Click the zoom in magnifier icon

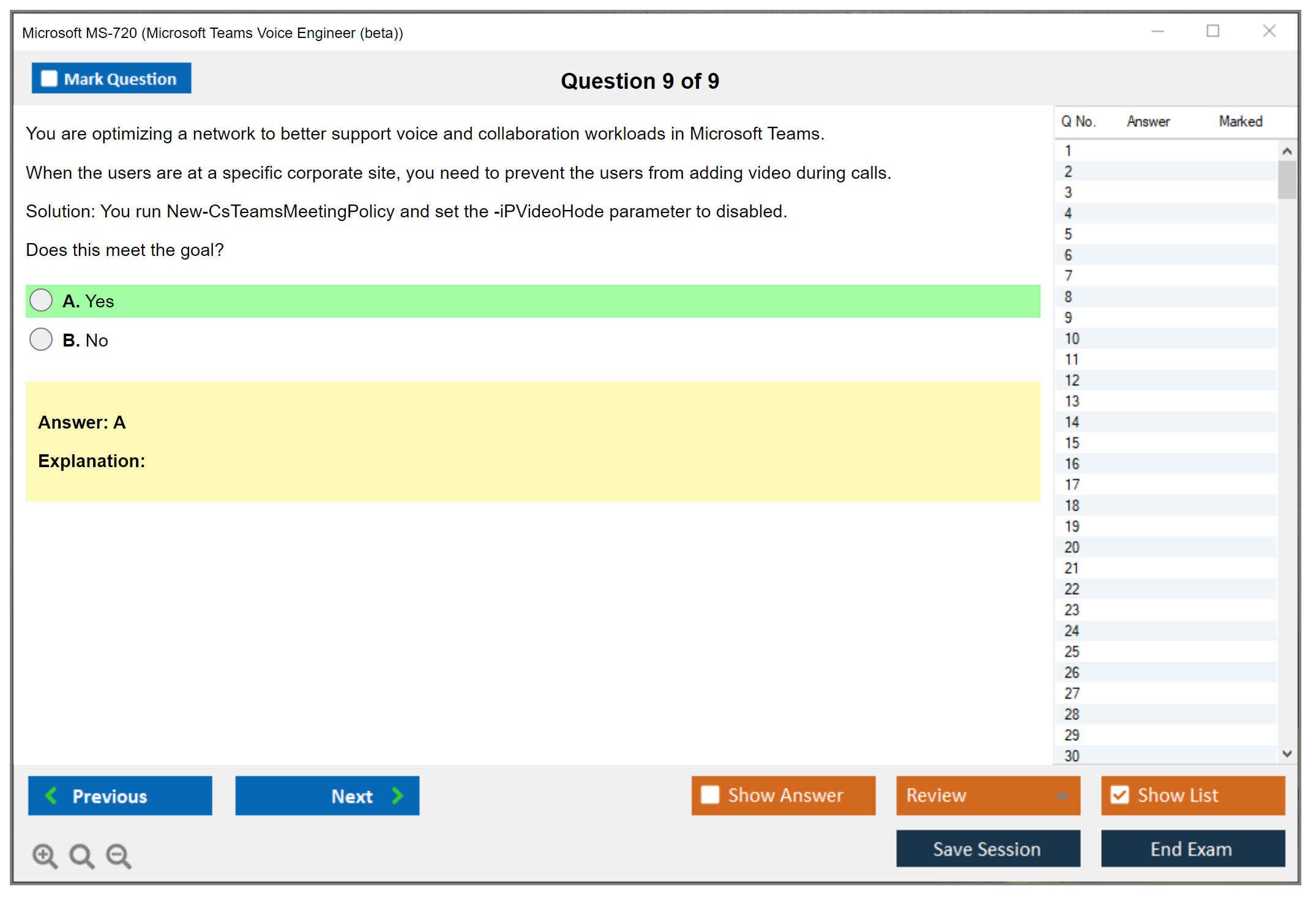pyautogui.click(x=45, y=855)
